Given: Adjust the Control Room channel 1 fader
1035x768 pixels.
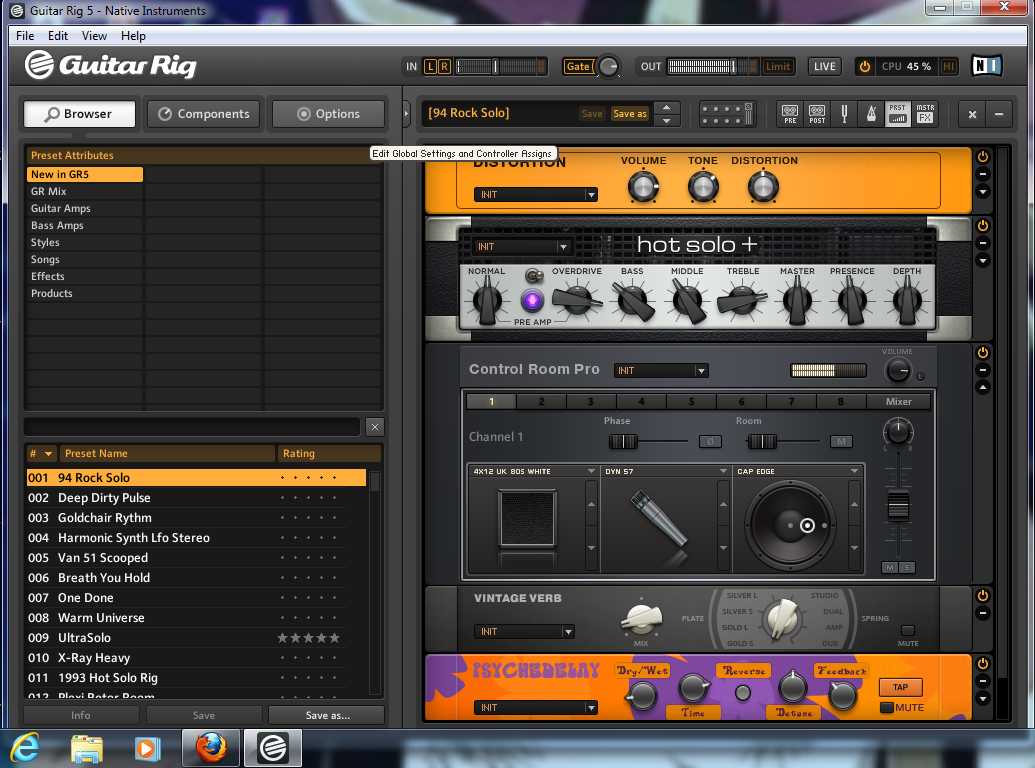Looking at the screenshot, I should click(898, 506).
